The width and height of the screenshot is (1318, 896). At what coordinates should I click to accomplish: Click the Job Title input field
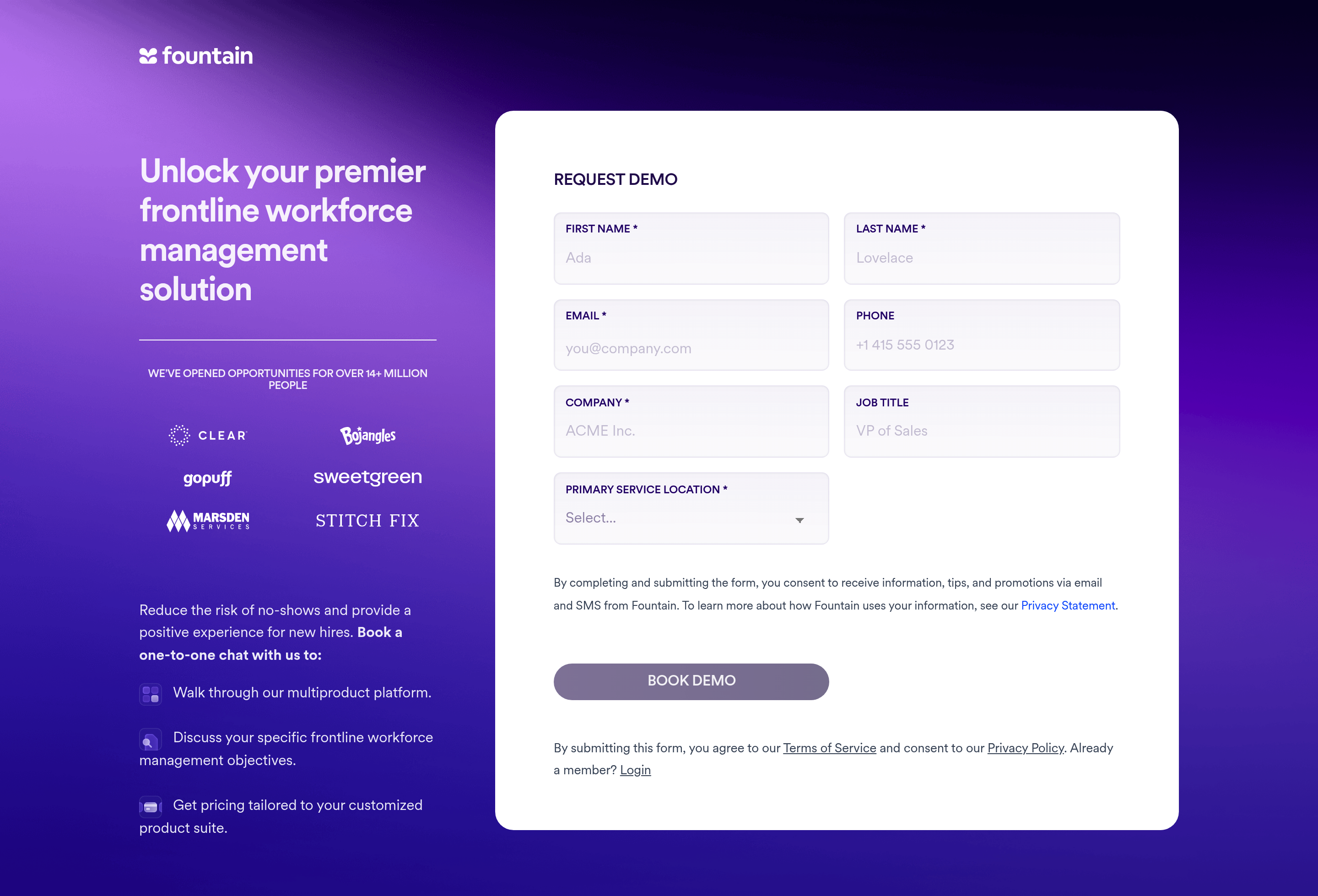pos(981,431)
